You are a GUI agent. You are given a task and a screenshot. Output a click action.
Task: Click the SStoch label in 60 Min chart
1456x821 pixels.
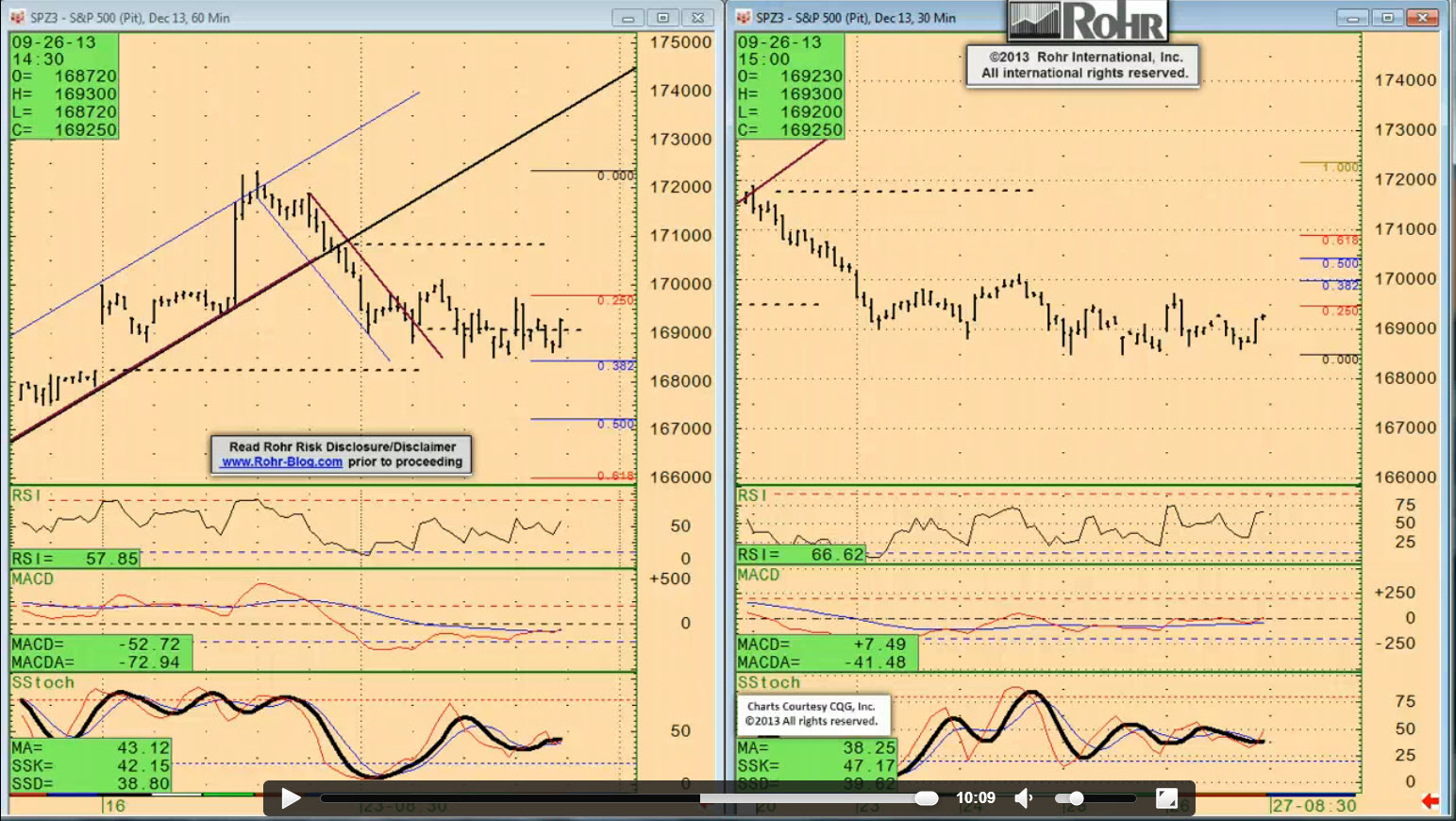pyautogui.click(x=42, y=682)
